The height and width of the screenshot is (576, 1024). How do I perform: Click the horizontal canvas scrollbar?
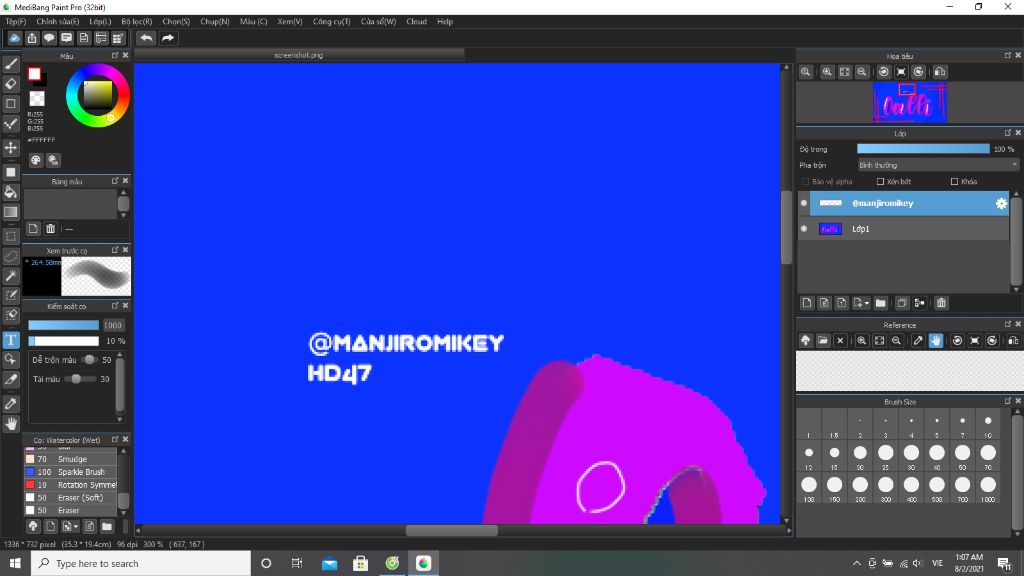[452, 530]
